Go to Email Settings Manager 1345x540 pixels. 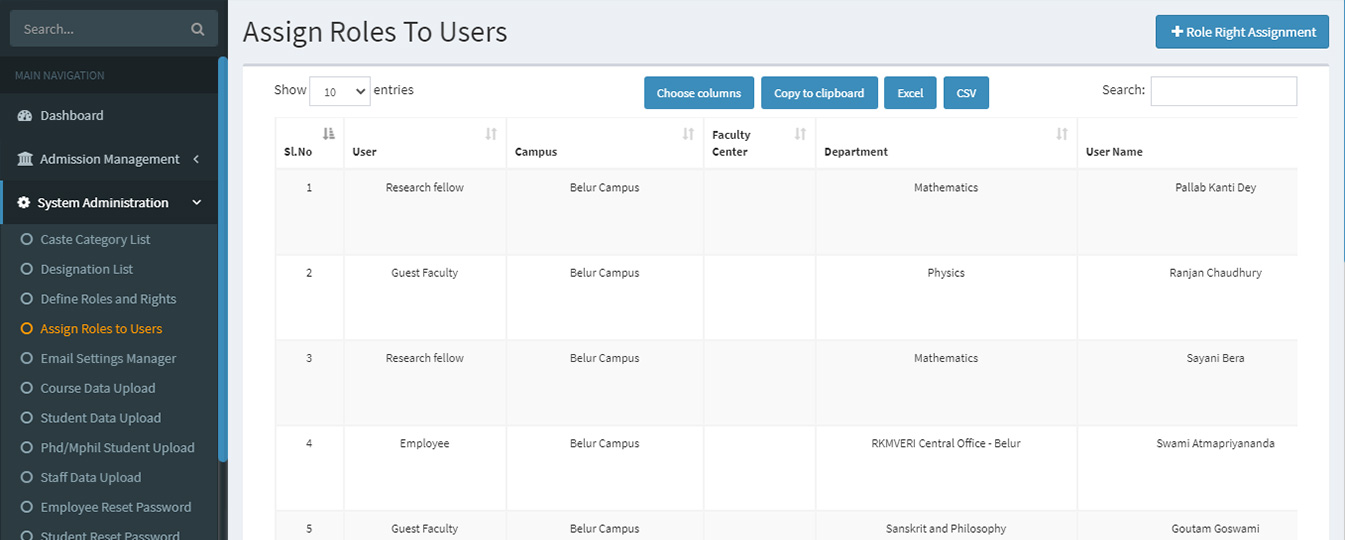108,358
